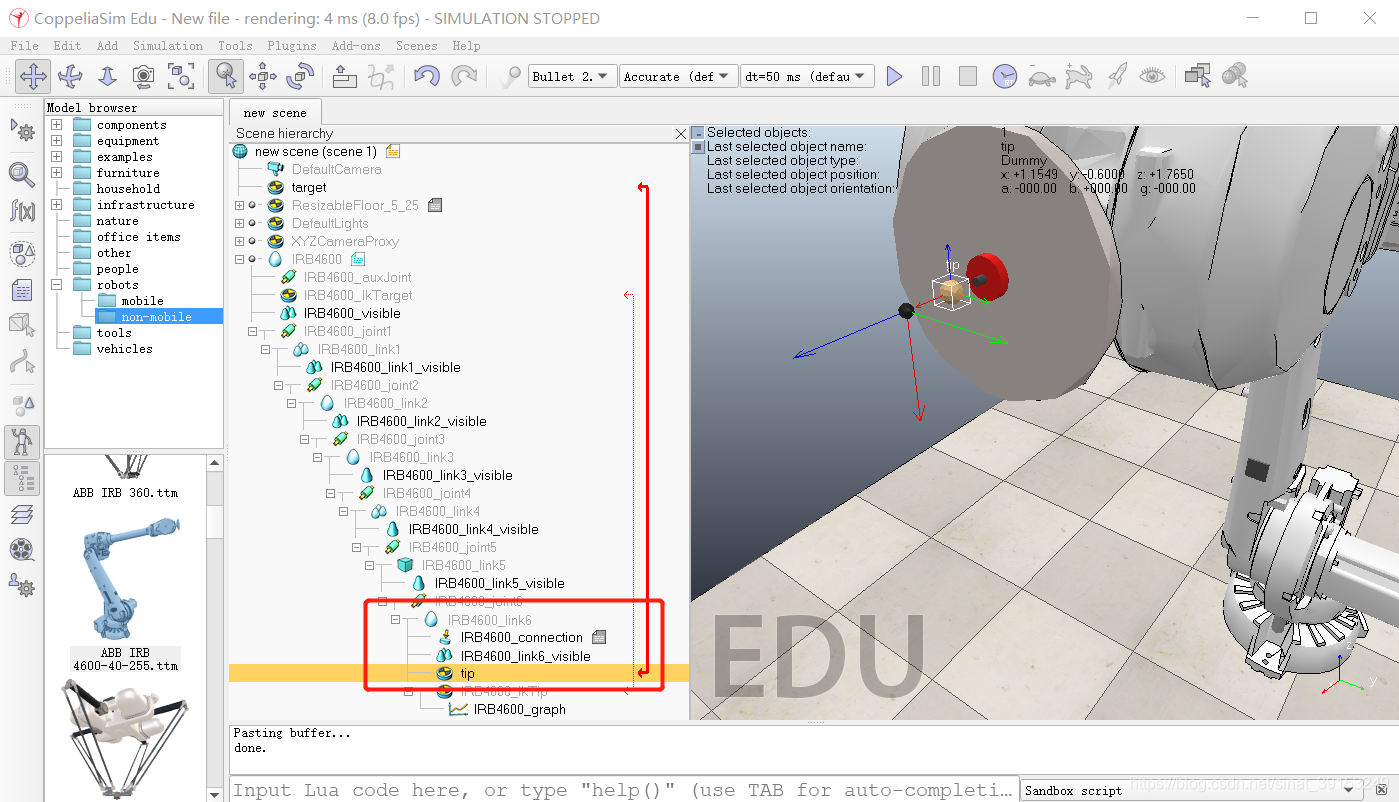Open collections sidebar icon
1399x802 pixels.
point(22,254)
